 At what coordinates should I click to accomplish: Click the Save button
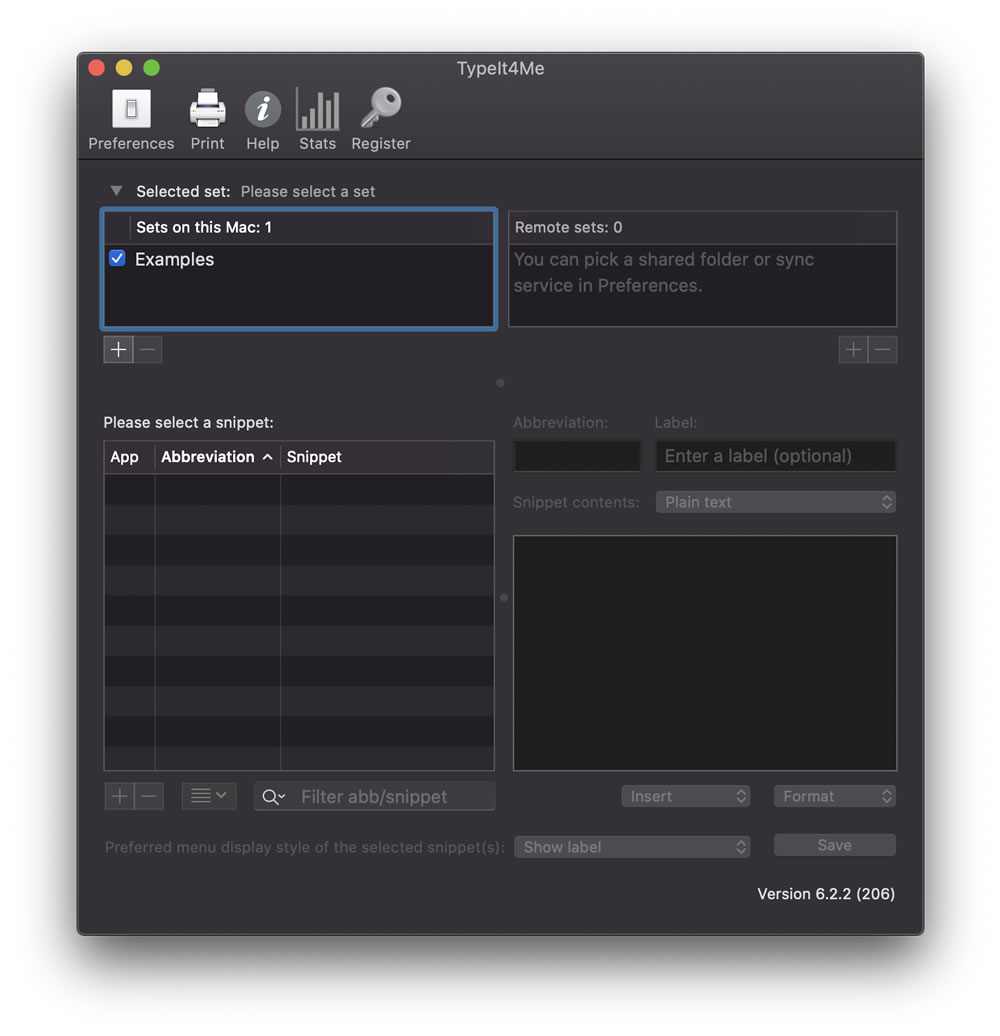click(835, 845)
